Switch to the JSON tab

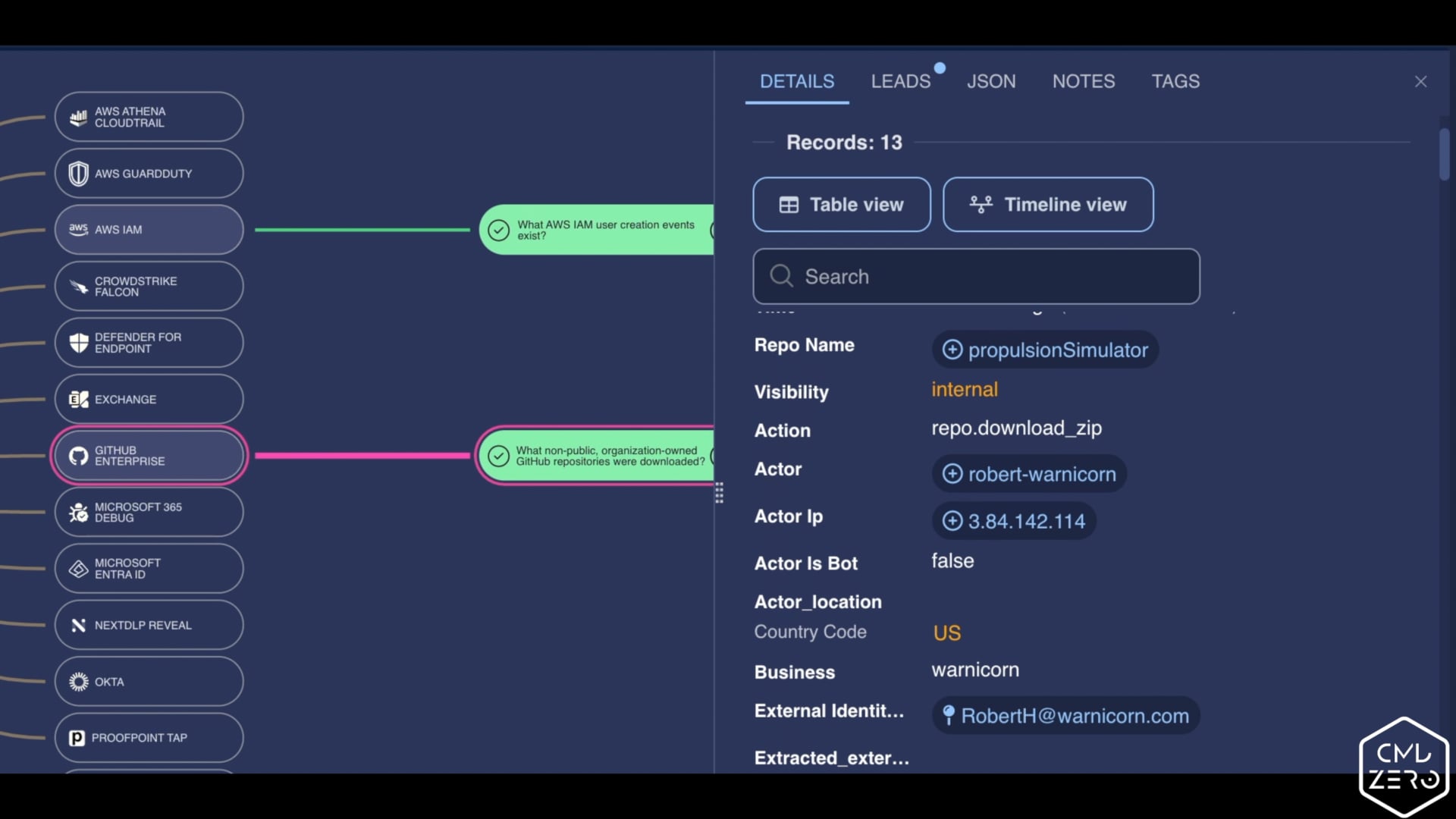[991, 81]
